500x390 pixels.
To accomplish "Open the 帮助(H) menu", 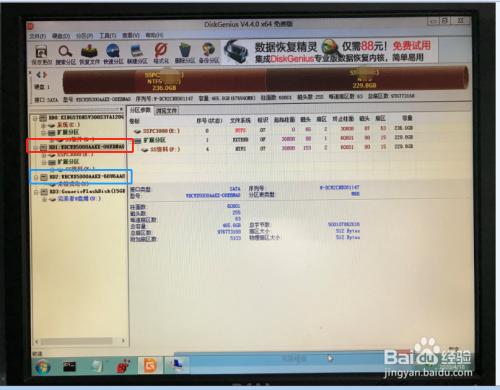I will (x=154, y=35).
